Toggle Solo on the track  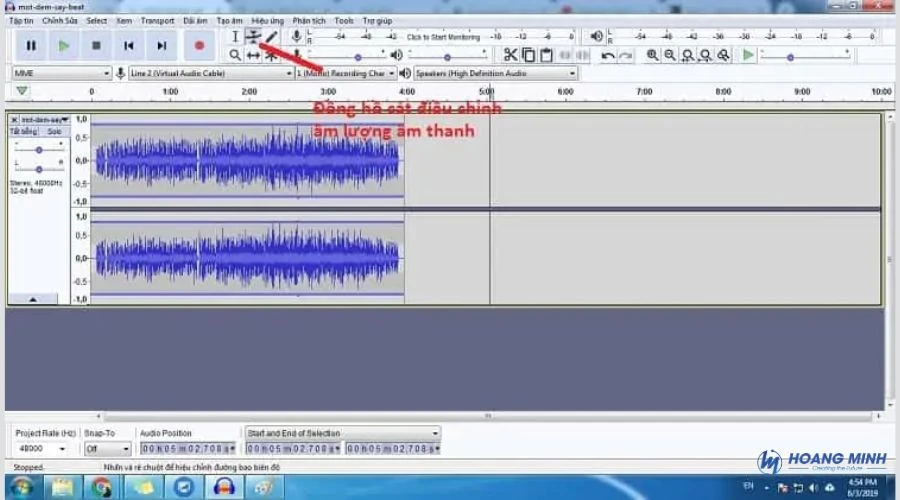[54, 131]
